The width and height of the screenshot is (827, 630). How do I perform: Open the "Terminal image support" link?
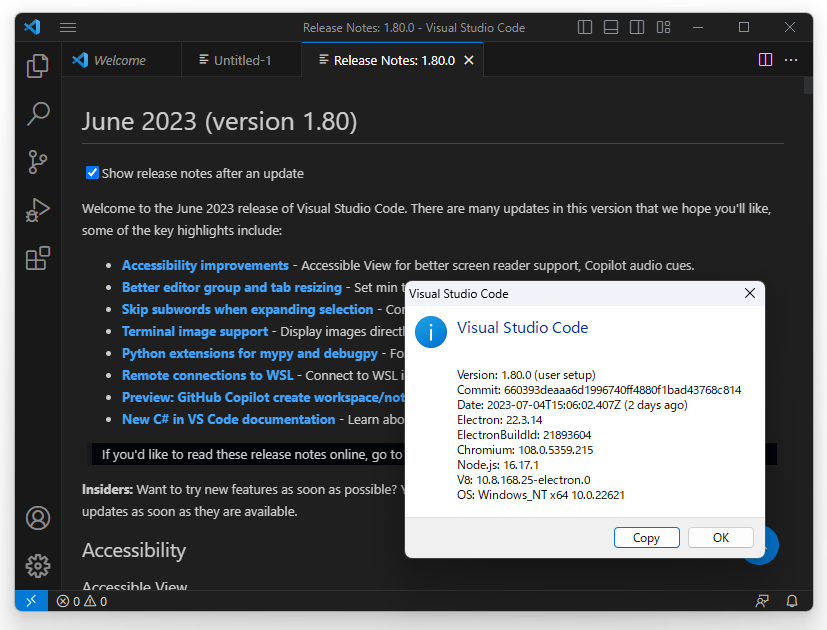tap(194, 331)
